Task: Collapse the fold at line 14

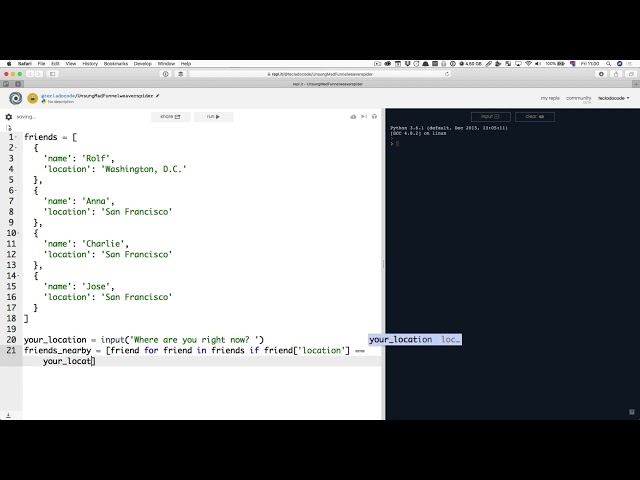Action: 18,276
